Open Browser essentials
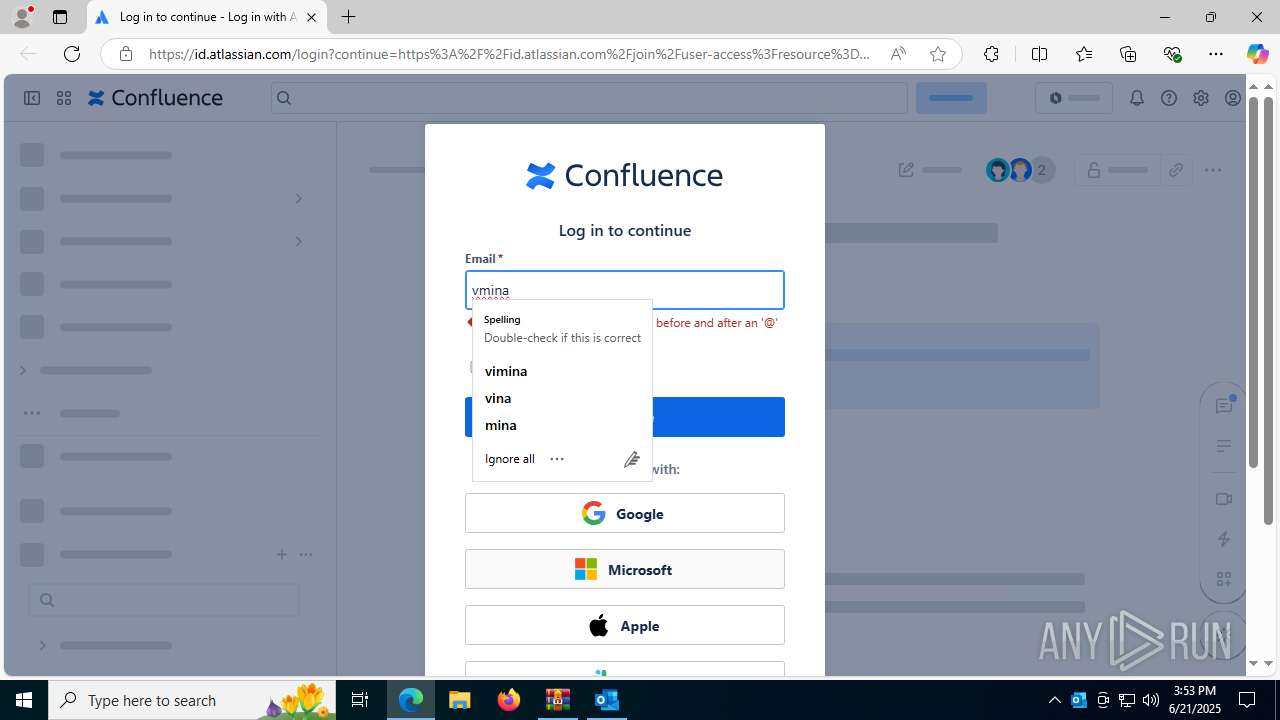This screenshot has height=720, width=1280. pos(1172,54)
